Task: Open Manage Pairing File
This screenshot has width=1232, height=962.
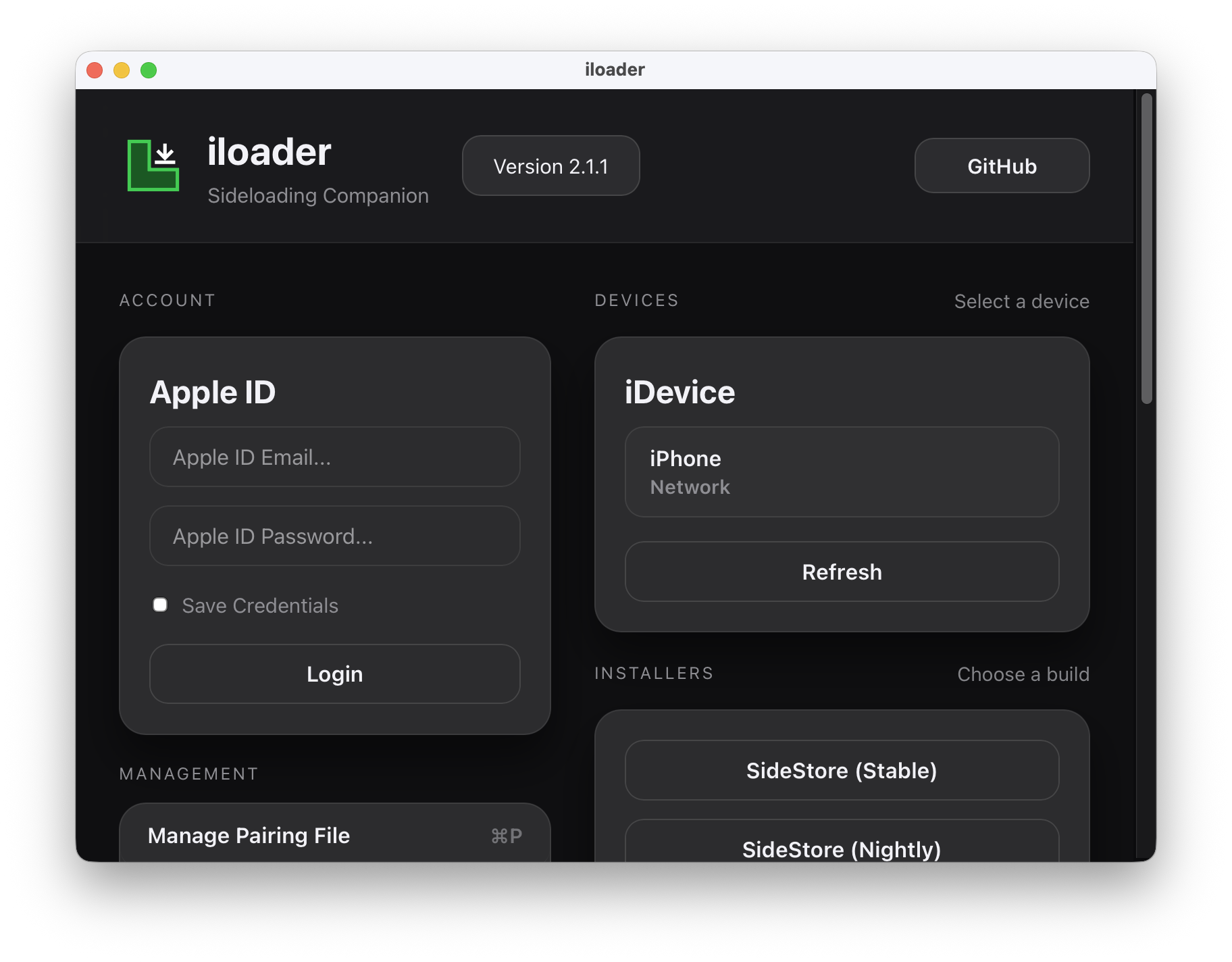Action: click(x=334, y=836)
